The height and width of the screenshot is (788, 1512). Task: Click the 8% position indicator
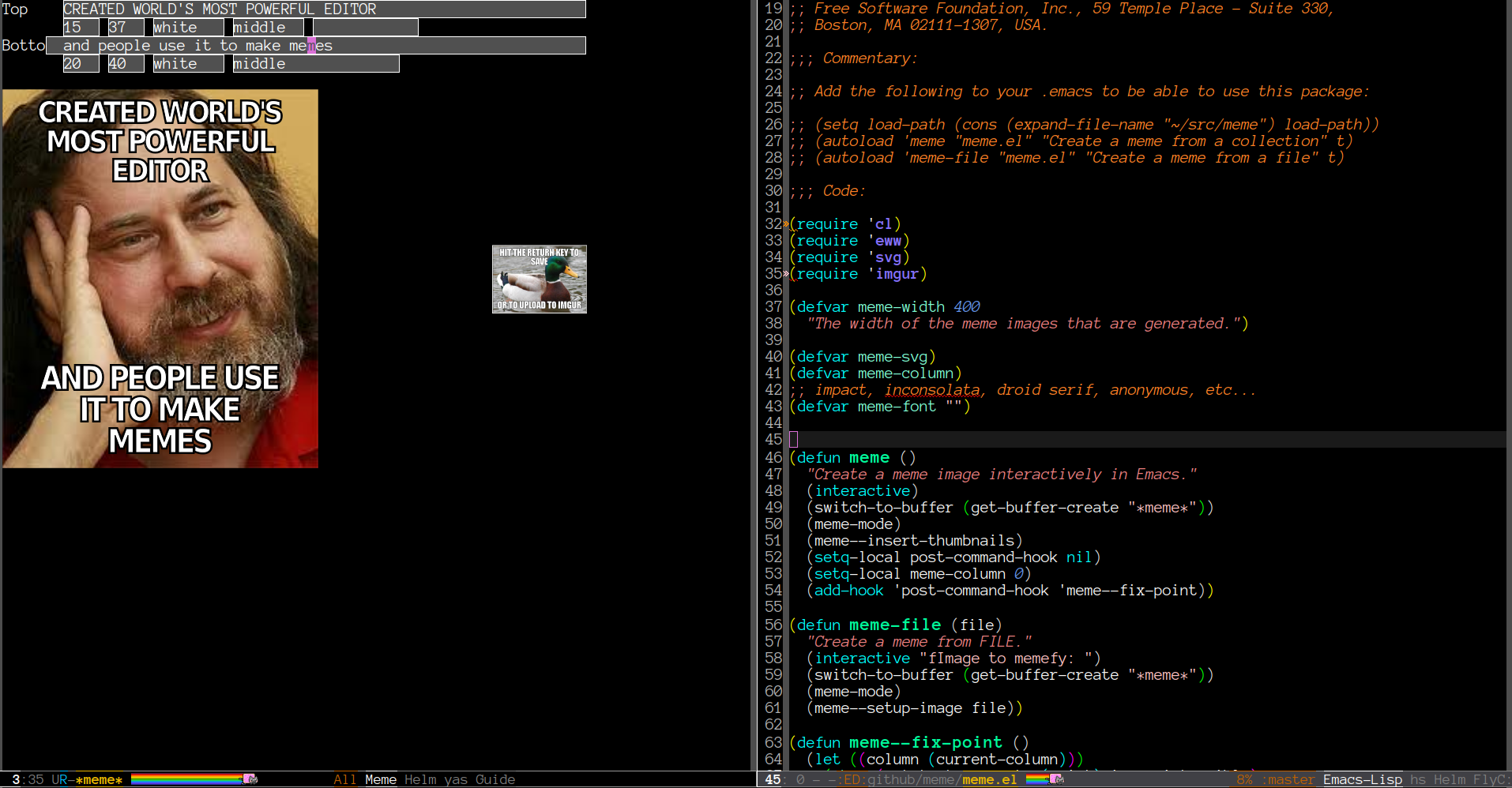1244,780
